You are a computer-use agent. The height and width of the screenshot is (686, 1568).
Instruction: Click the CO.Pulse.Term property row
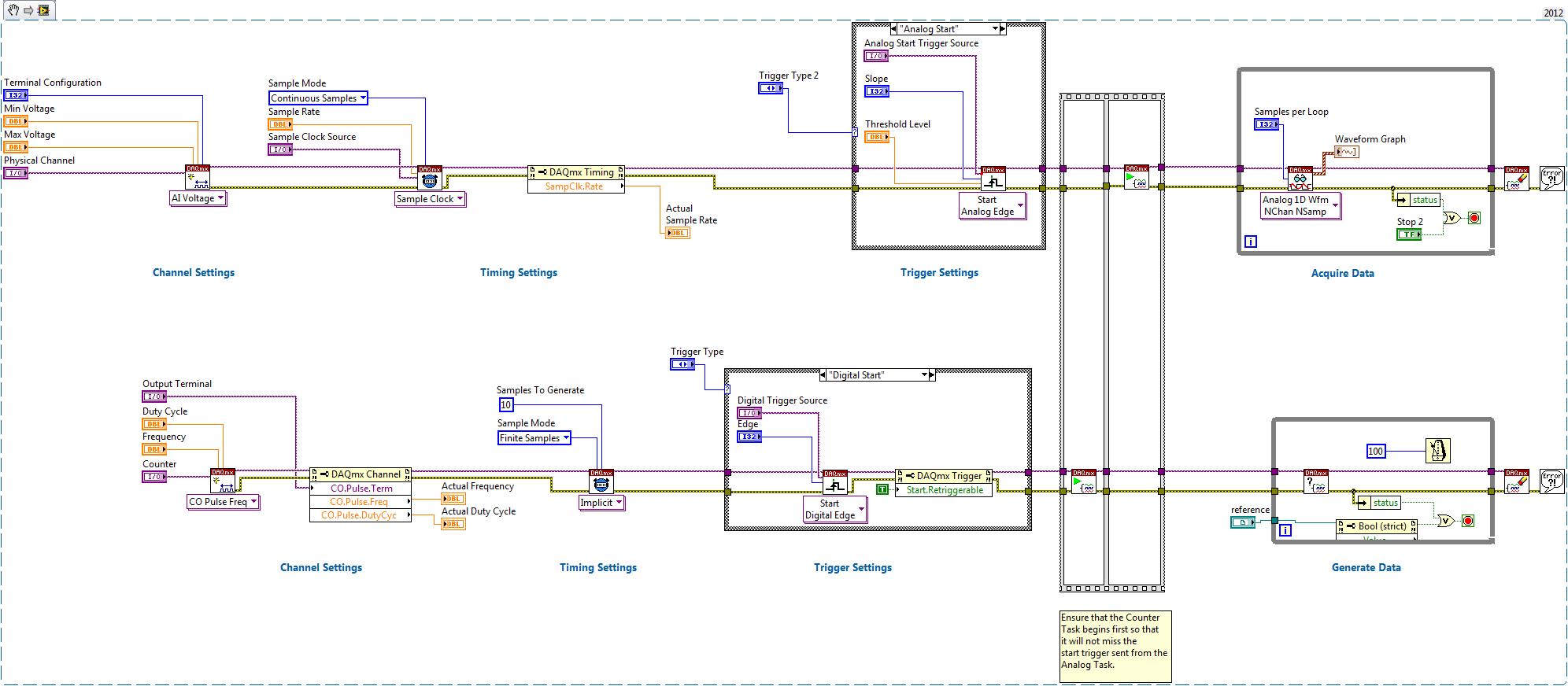(x=361, y=489)
